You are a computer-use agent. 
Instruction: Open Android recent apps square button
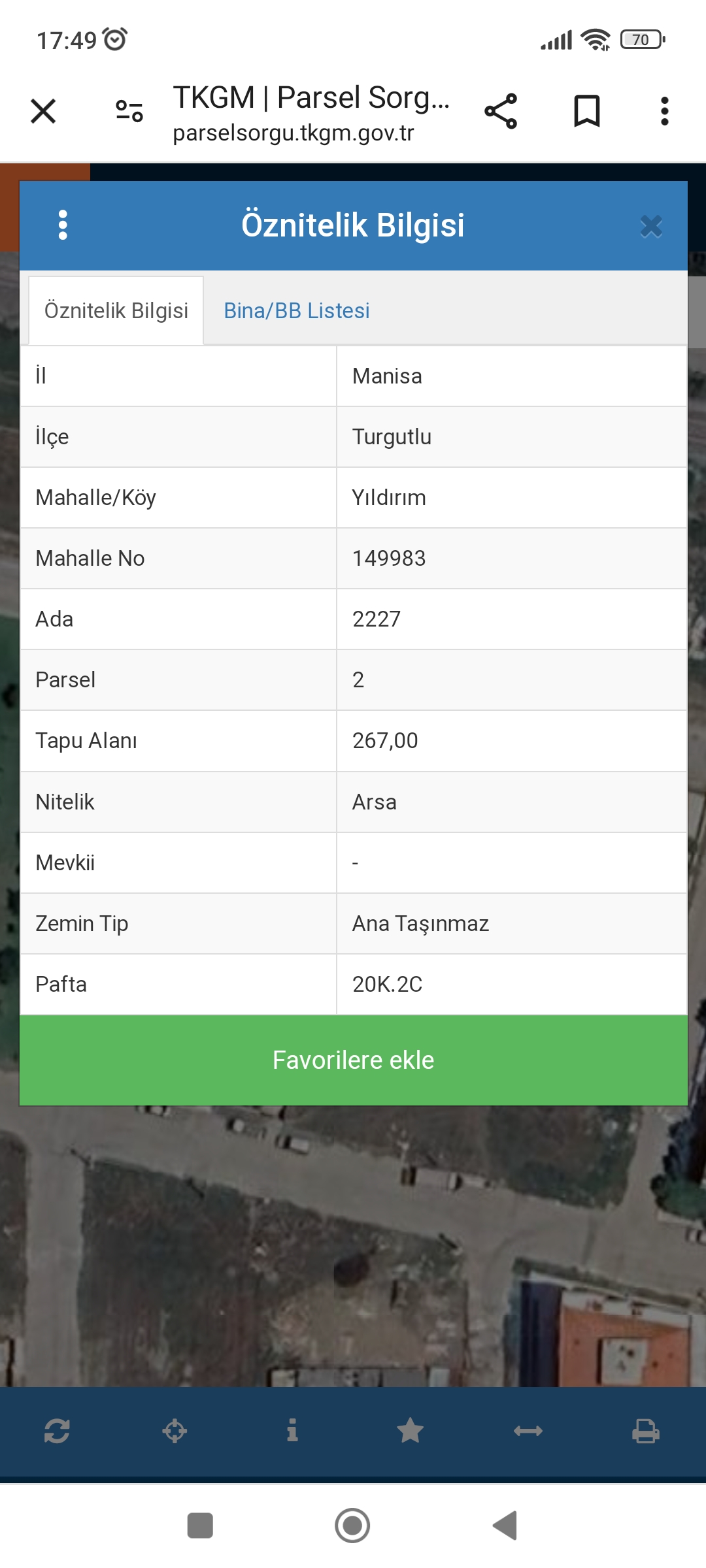(x=200, y=1526)
